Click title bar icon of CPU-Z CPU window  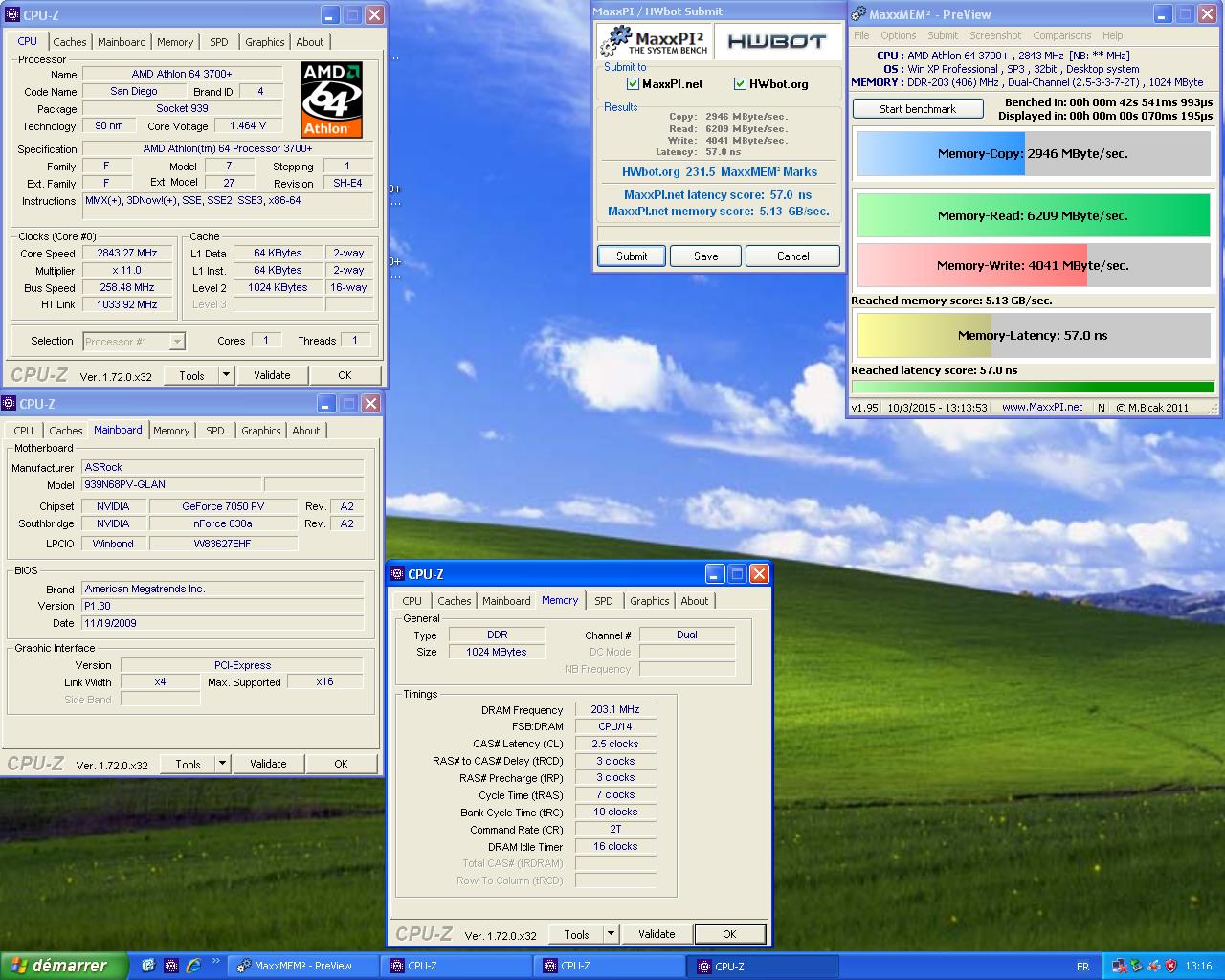click(x=12, y=15)
